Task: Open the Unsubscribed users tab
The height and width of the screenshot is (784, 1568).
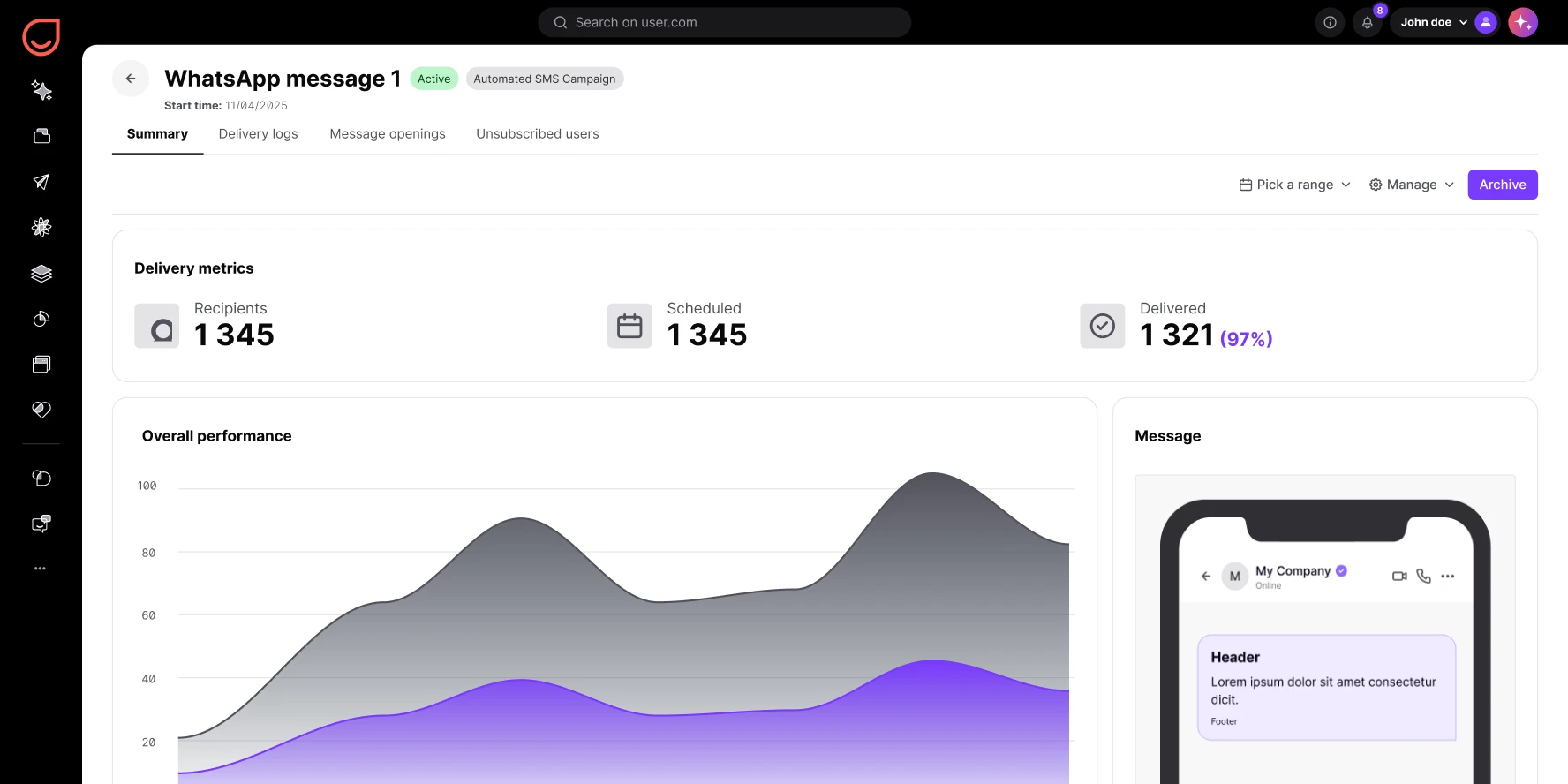Action: click(x=538, y=133)
